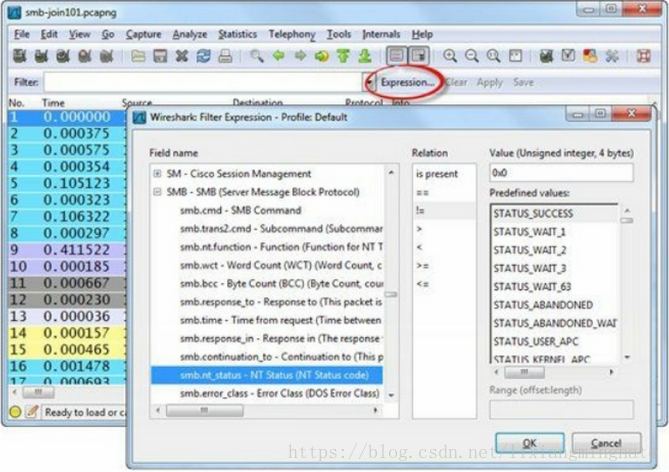Jump to last packet icon
669x472 pixels.
pyautogui.click(x=365, y=56)
